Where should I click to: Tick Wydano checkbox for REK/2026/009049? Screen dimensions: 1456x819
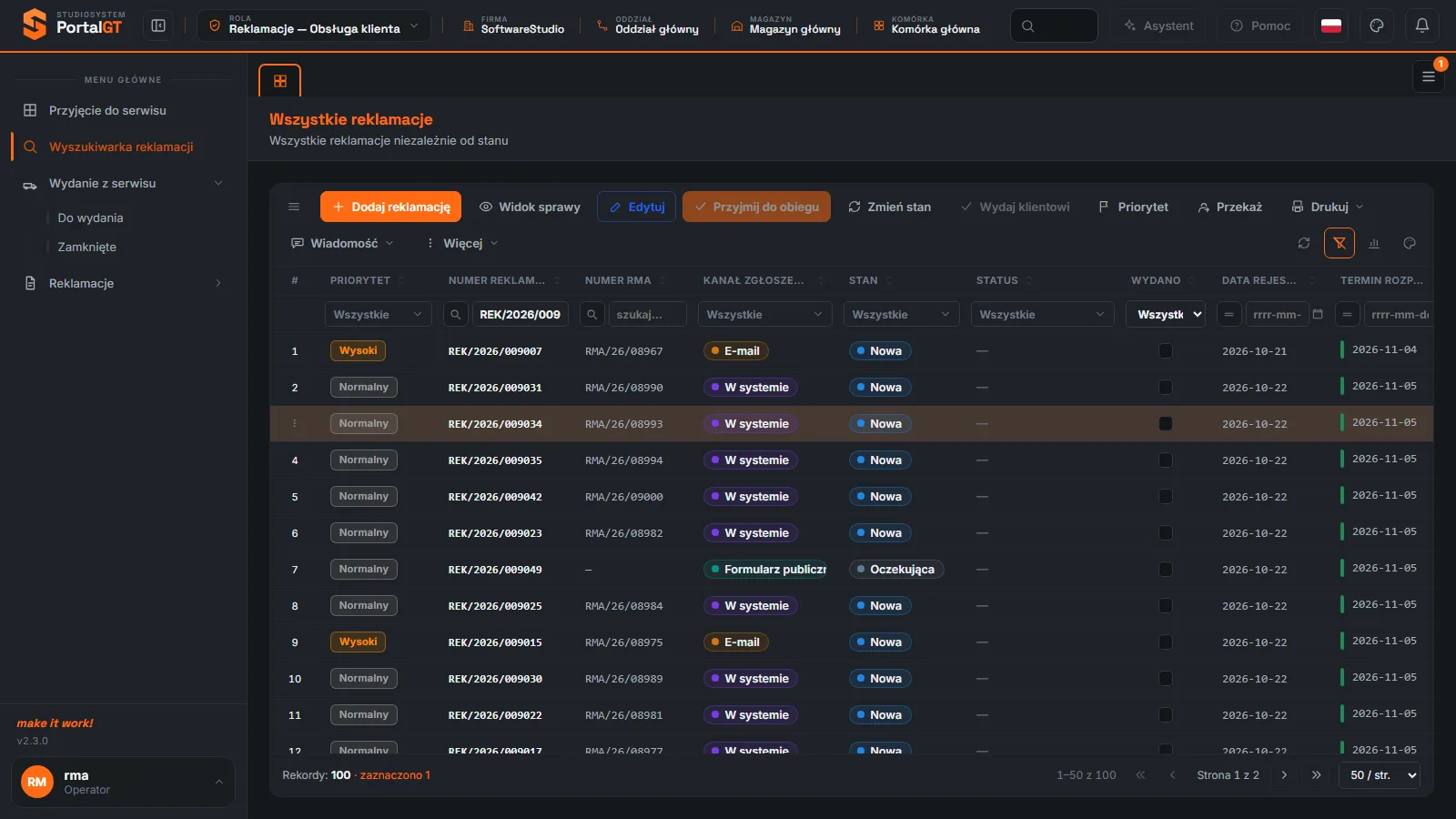[x=1166, y=570]
